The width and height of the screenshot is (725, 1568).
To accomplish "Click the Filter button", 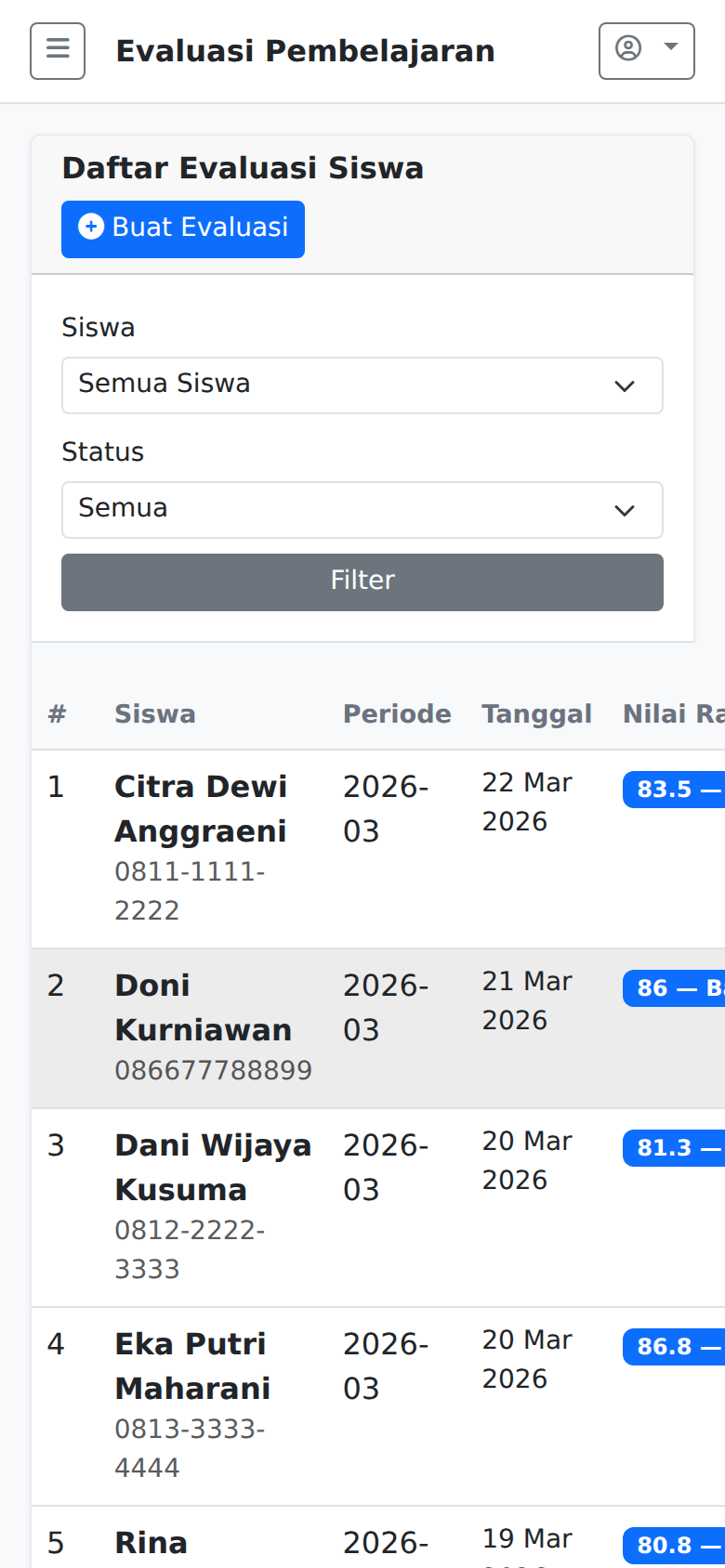I will coord(362,581).
